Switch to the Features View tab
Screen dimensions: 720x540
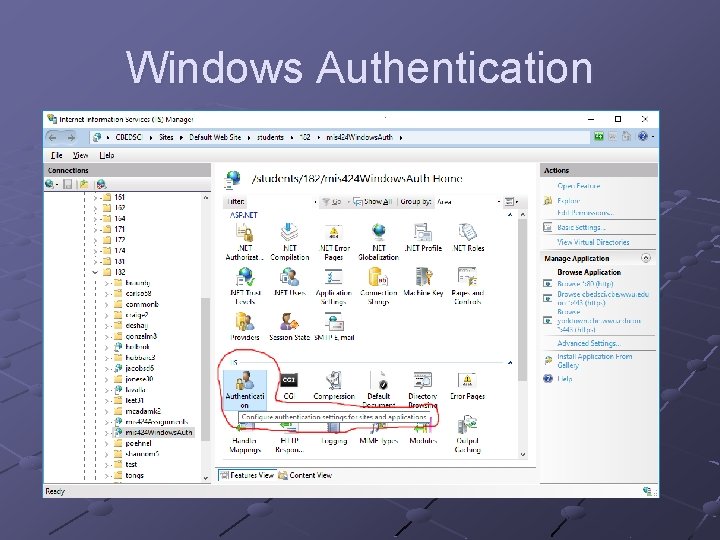pyautogui.click(x=247, y=475)
